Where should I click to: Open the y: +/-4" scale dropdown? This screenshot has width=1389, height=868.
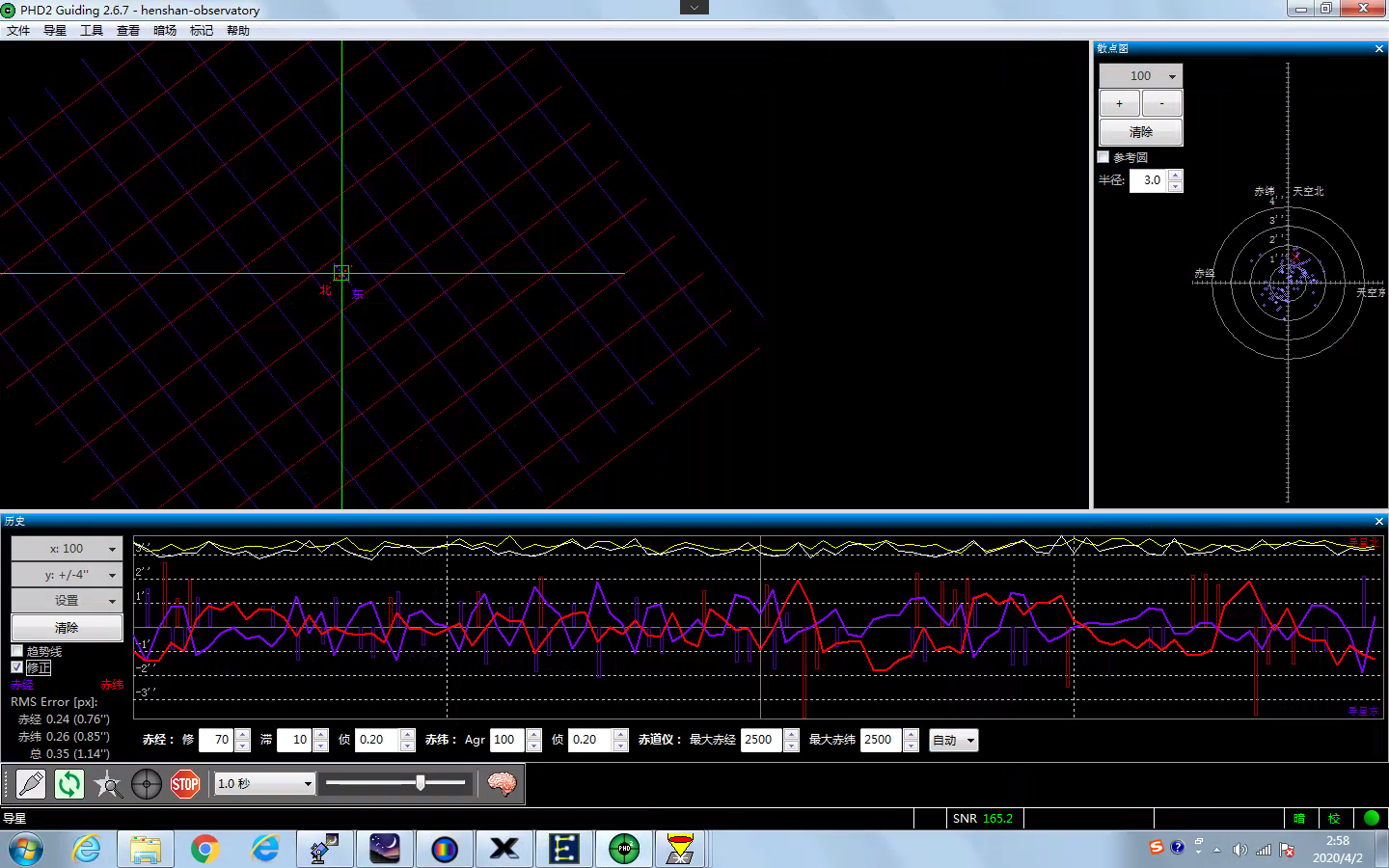pos(67,575)
